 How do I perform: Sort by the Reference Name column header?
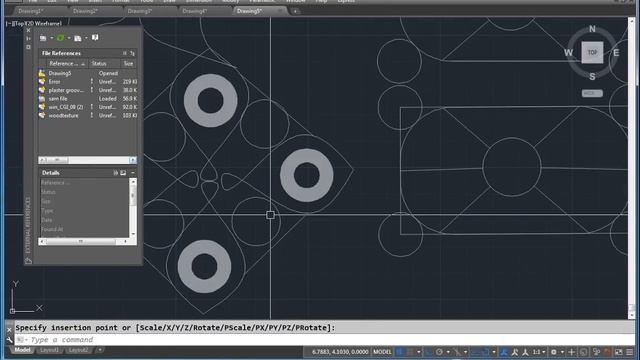[x=67, y=64]
